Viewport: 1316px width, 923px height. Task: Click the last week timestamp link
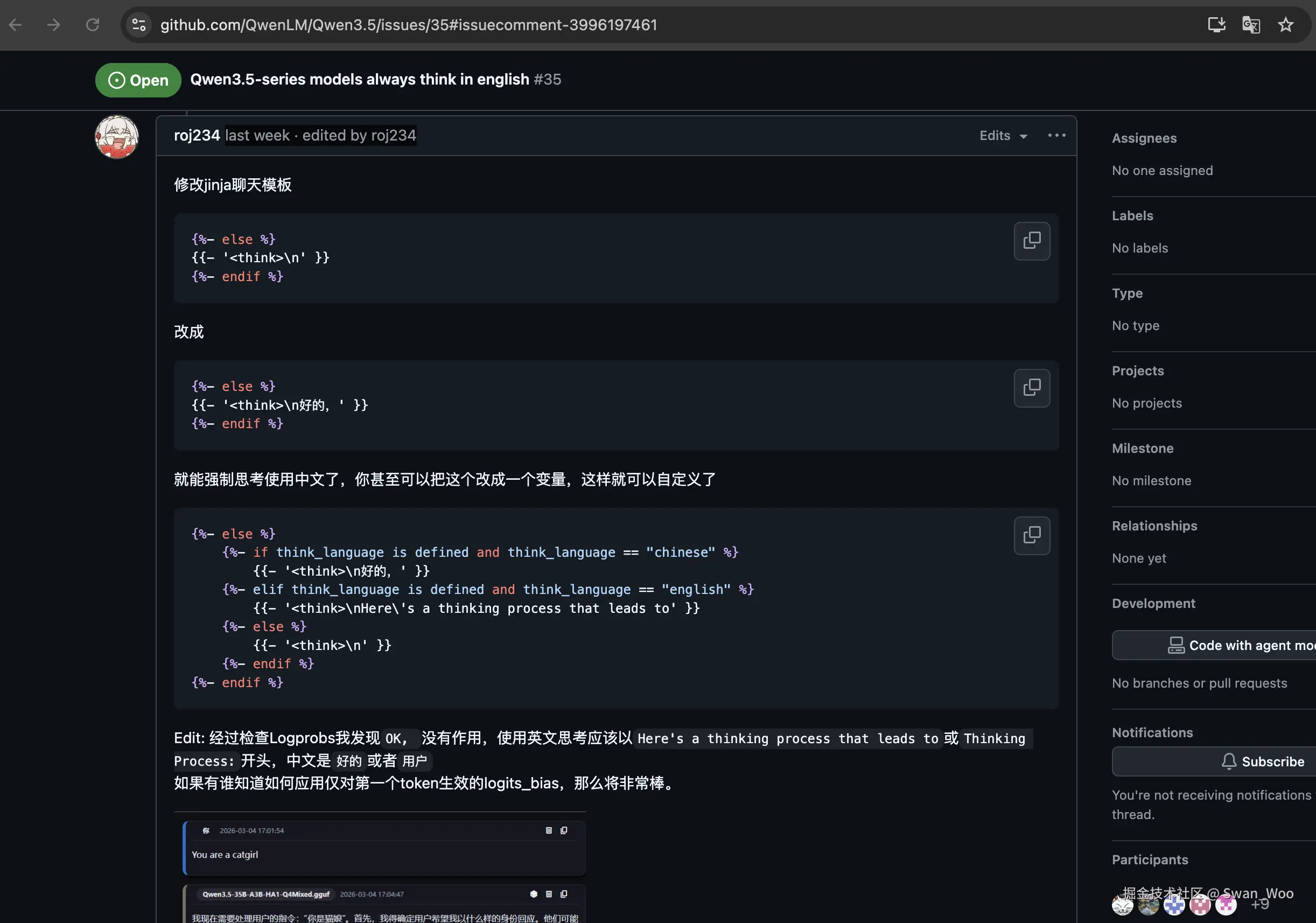(x=257, y=135)
